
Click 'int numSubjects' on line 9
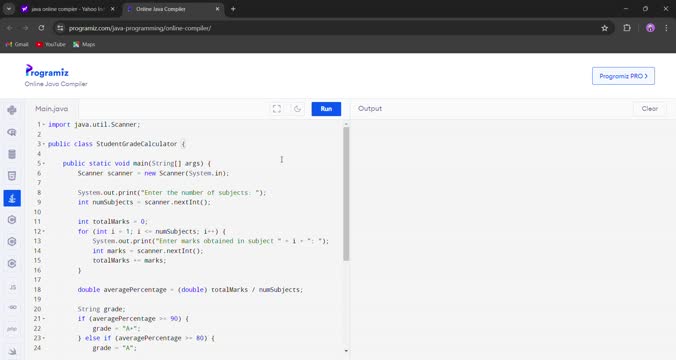click(x=106, y=202)
